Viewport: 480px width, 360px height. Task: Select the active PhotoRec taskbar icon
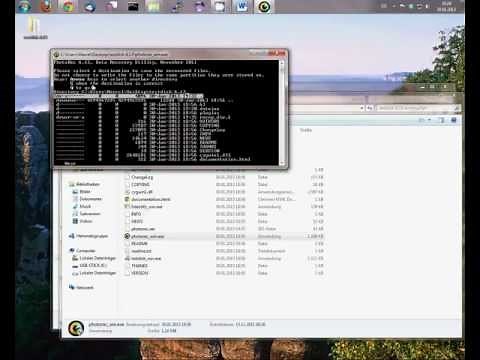[x=264, y=7]
